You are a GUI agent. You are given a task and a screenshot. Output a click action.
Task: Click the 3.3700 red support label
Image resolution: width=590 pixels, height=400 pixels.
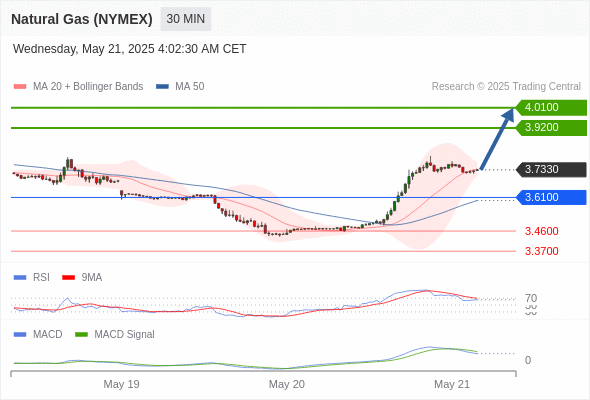point(542,251)
